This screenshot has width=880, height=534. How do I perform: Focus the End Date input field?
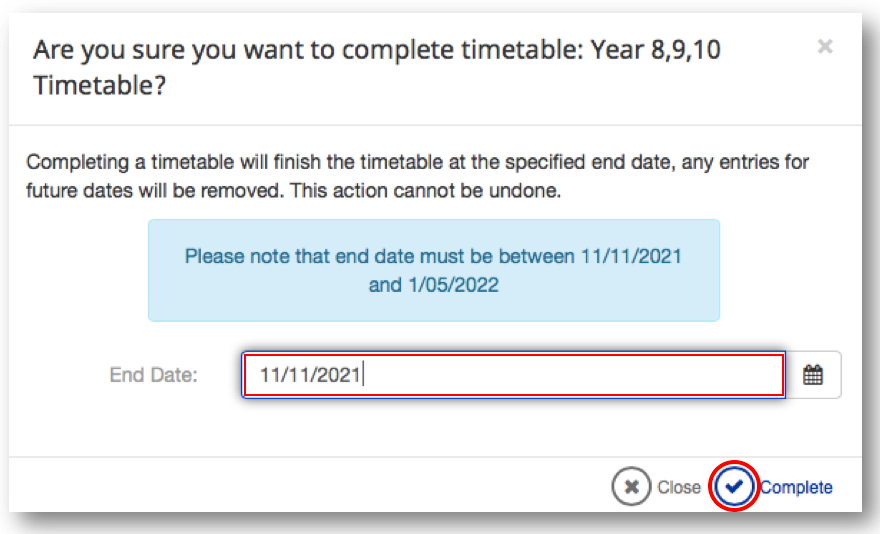click(512, 375)
